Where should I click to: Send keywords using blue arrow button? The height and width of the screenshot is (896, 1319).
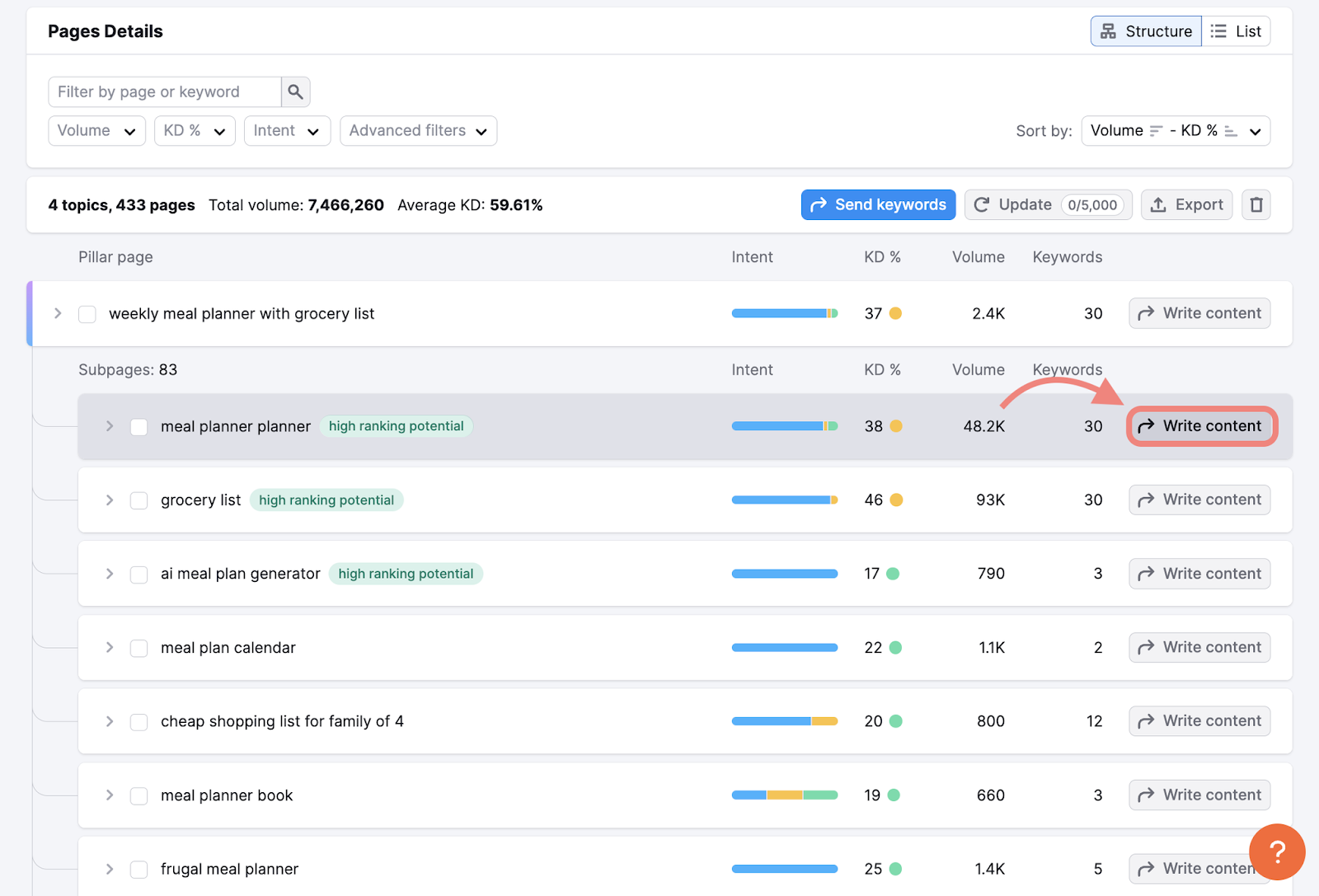tap(878, 204)
